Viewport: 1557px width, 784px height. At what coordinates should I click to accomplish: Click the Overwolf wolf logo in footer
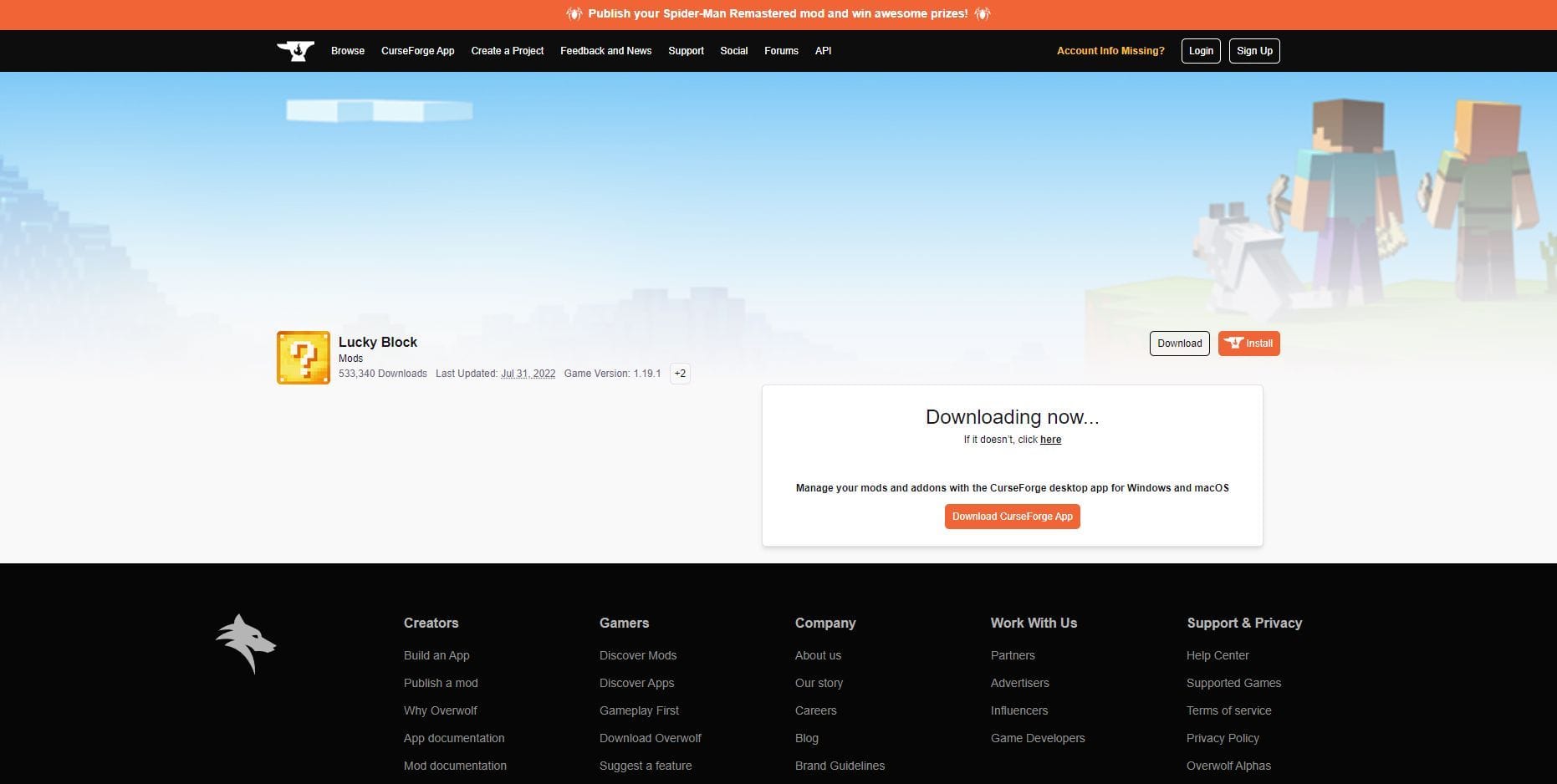(x=246, y=644)
